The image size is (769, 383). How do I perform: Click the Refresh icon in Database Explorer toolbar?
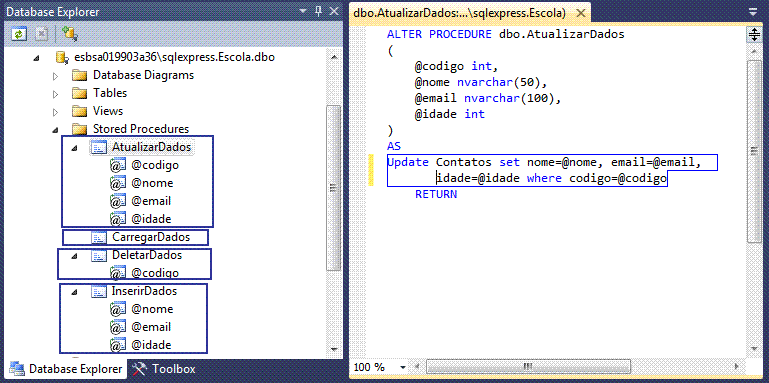click(19, 34)
